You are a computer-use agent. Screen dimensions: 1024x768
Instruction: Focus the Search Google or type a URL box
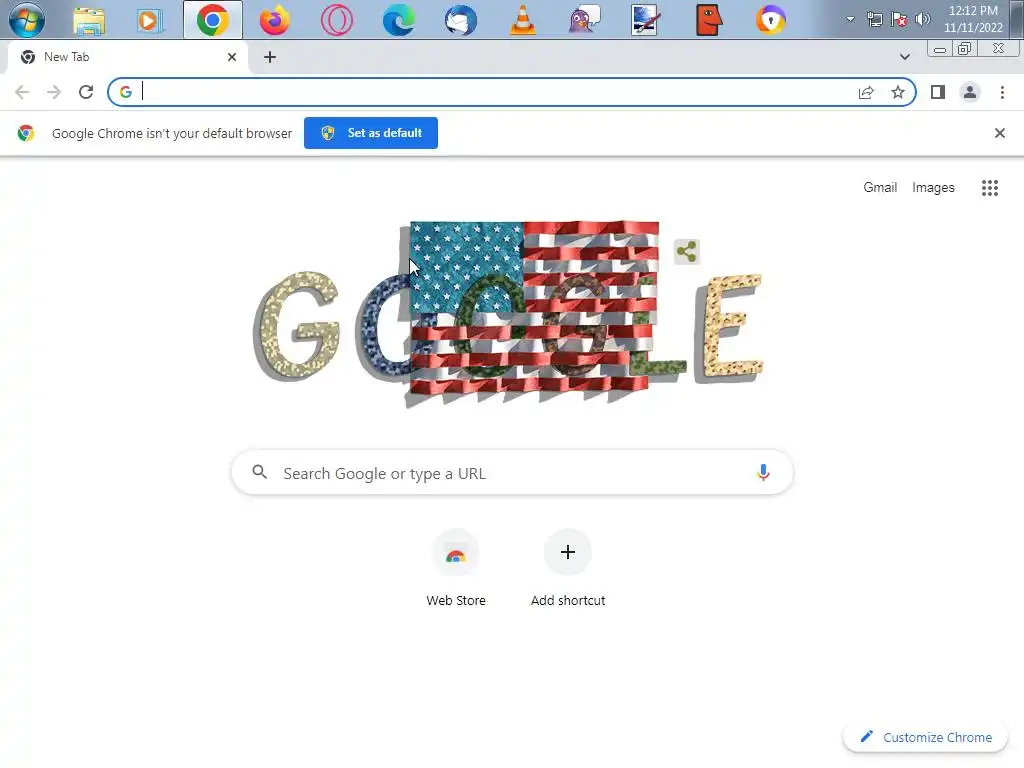point(513,472)
